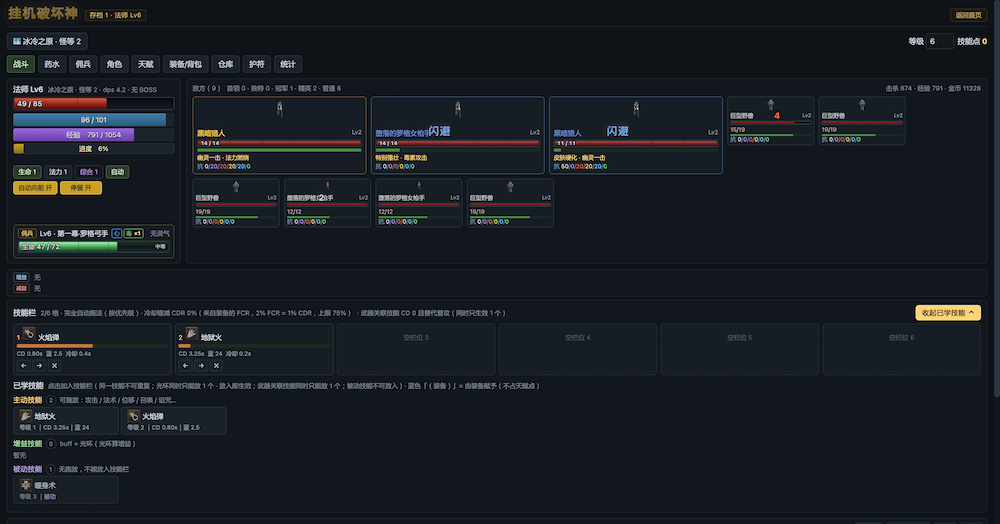Toggle the 法力 1 potion setting

[58, 171]
